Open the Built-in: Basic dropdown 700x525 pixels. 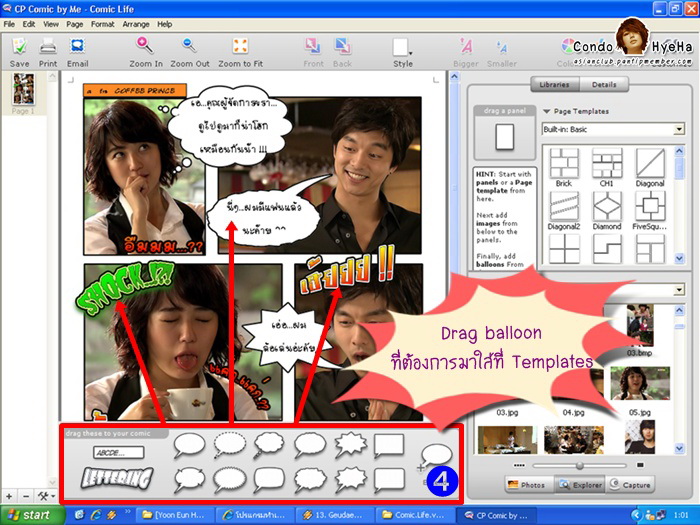click(x=613, y=129)
